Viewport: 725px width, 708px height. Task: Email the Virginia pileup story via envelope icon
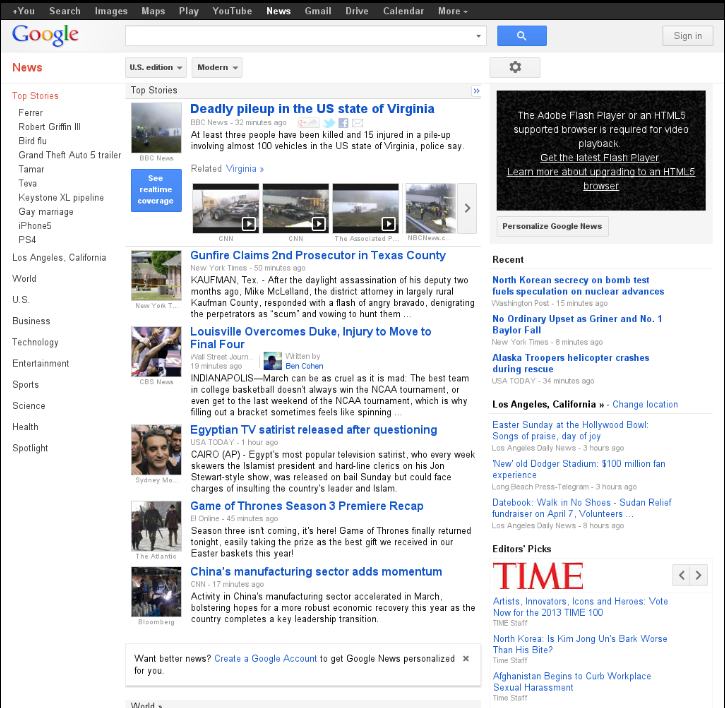357,123
